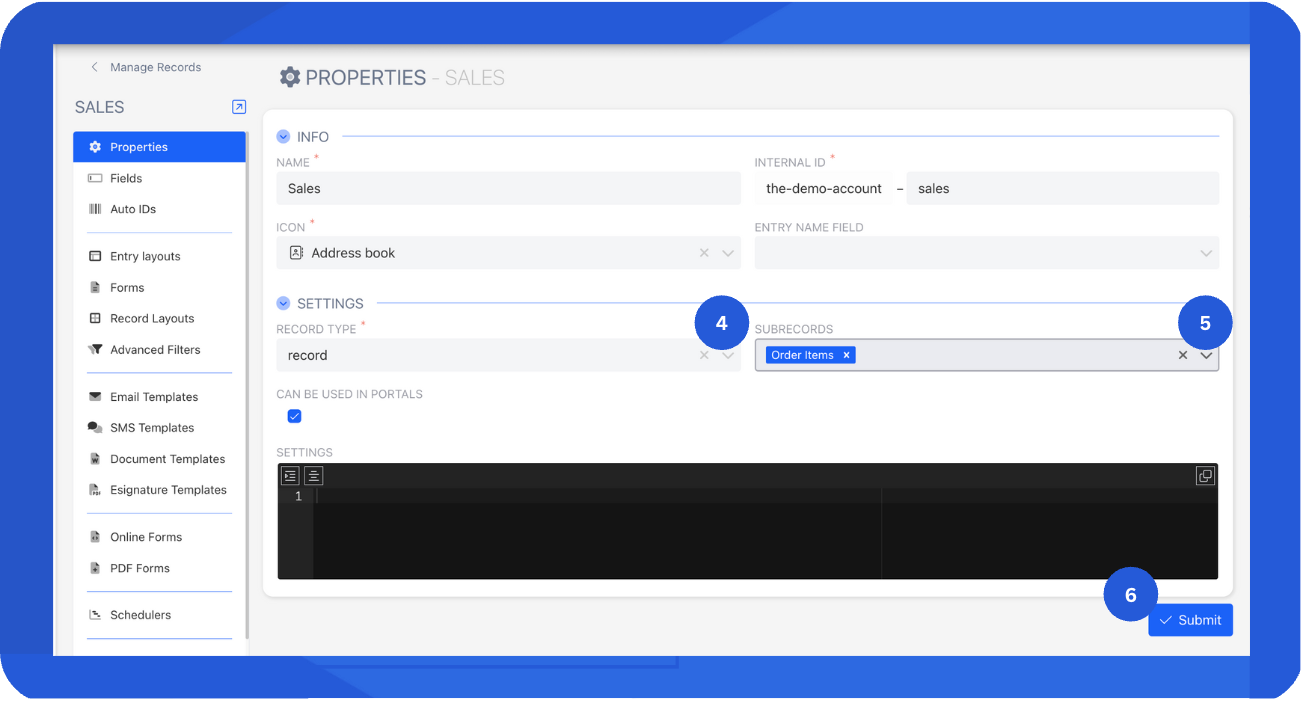Click the Name input field
Image resolution: width=1304 pixels, height=704 pixels.
pos(508,188)
